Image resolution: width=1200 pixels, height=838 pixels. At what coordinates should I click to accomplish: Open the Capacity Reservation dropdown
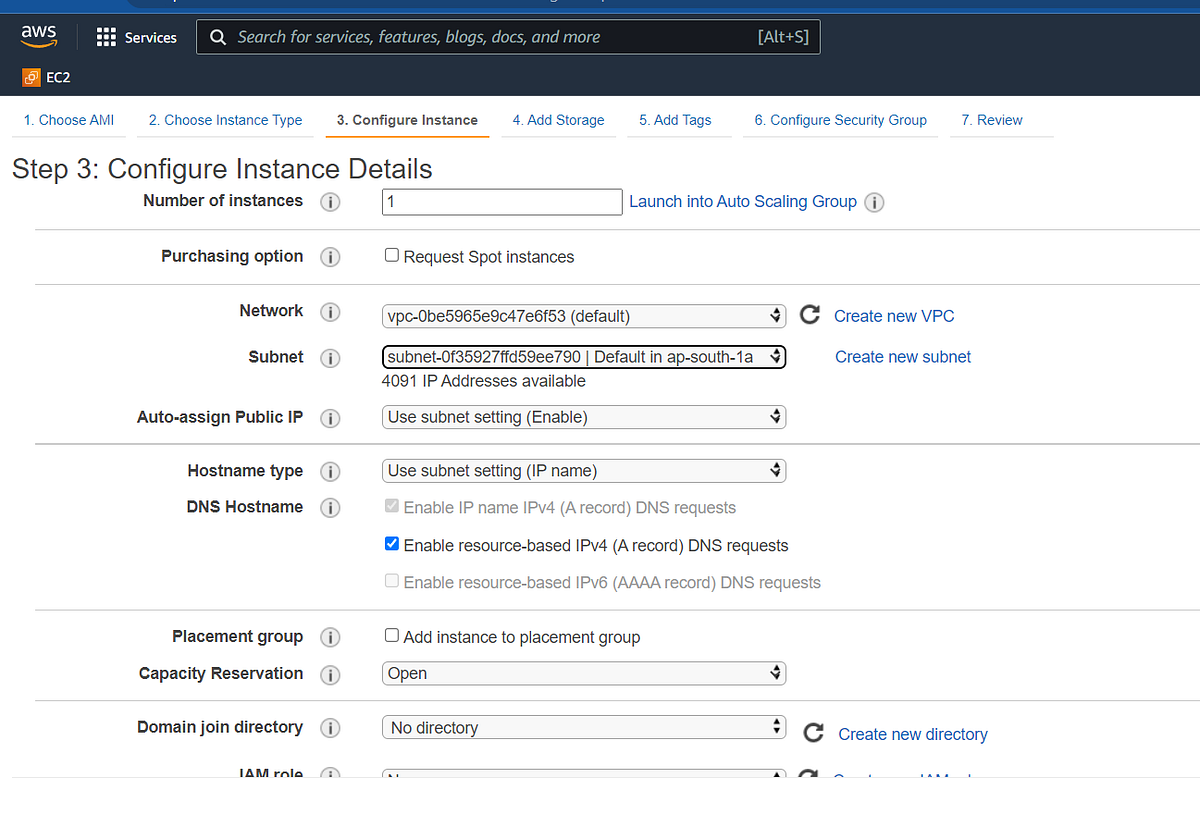pos(583,673)
